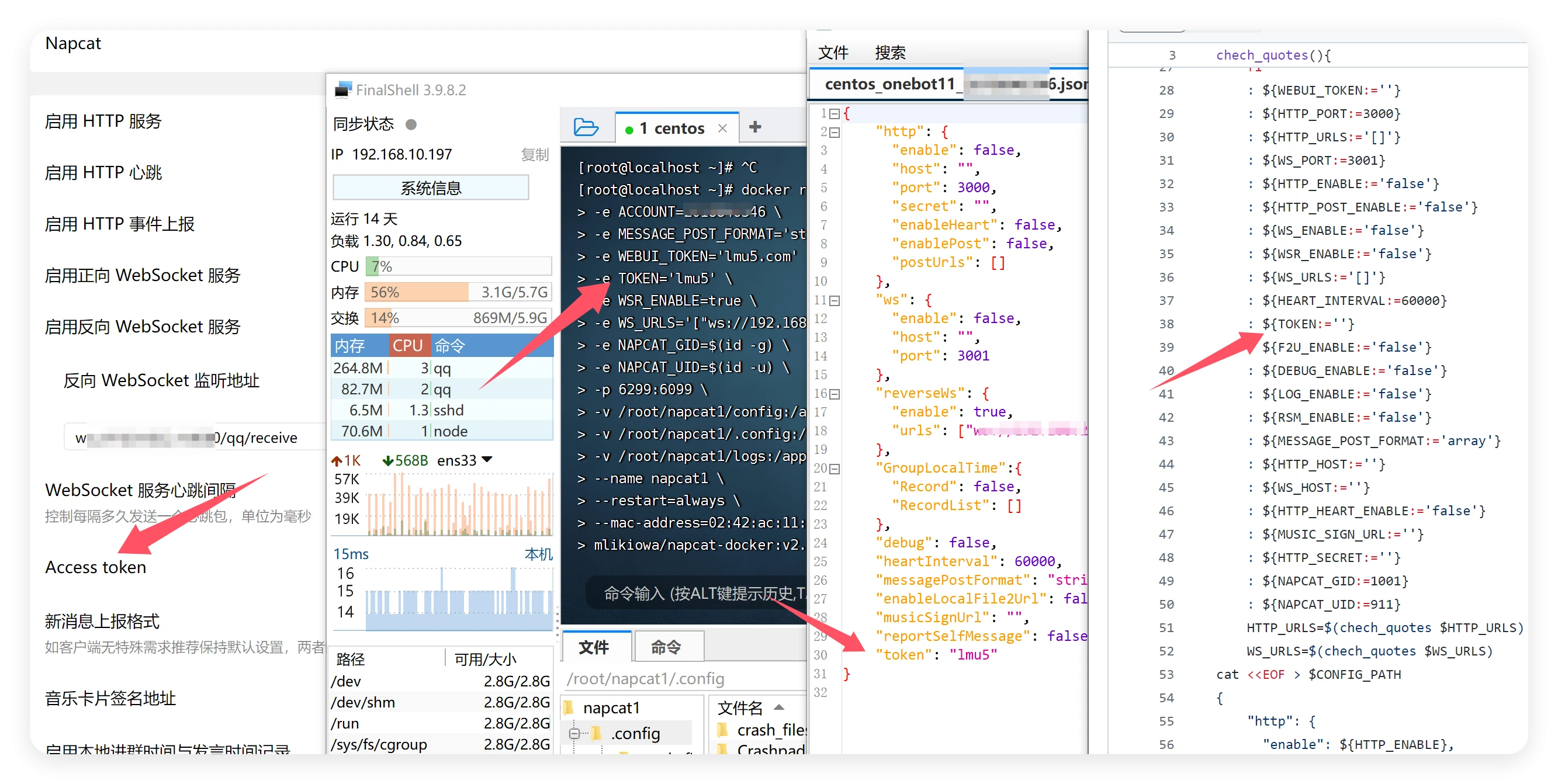Collapse the "GroupLocalTime" block at line 20
1558x784 pixels.
[834, 469]
